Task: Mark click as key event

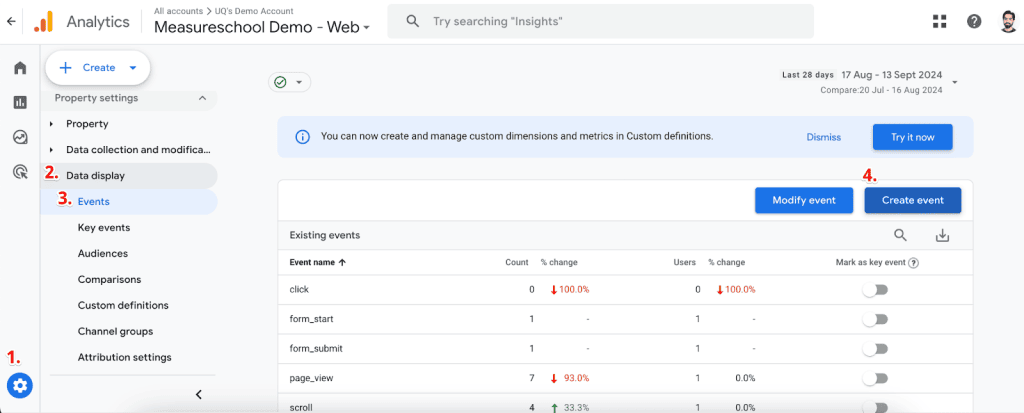Action: (875, 290)
